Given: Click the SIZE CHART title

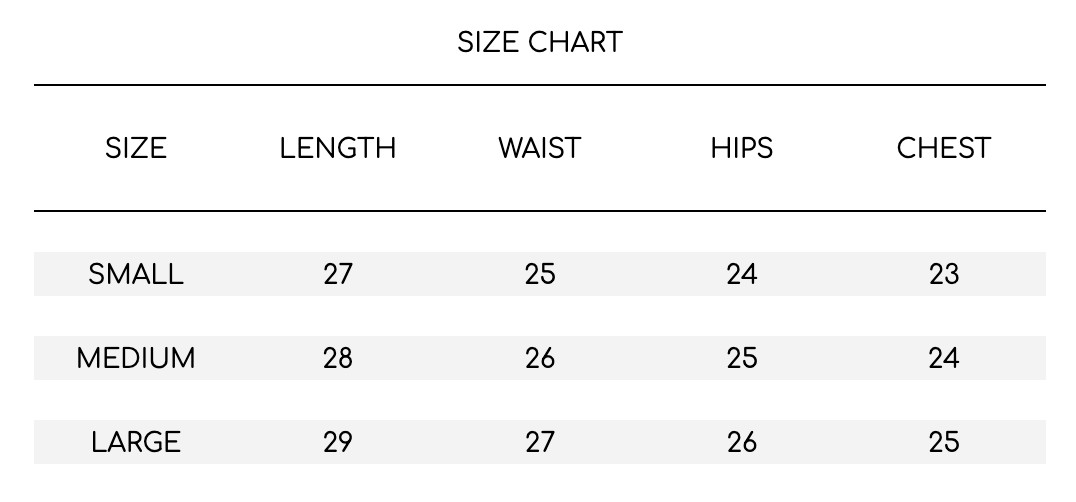Looking at the screenshot, I should tap(539, 43).
